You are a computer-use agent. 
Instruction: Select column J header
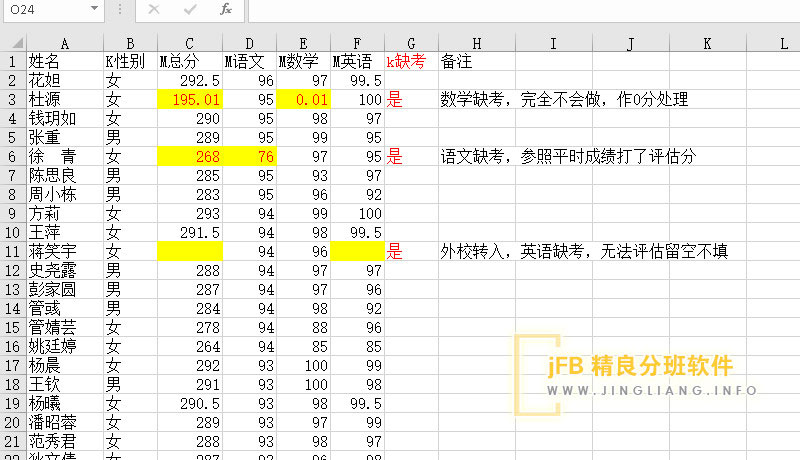pyautogui.click(x=631, y=43)
